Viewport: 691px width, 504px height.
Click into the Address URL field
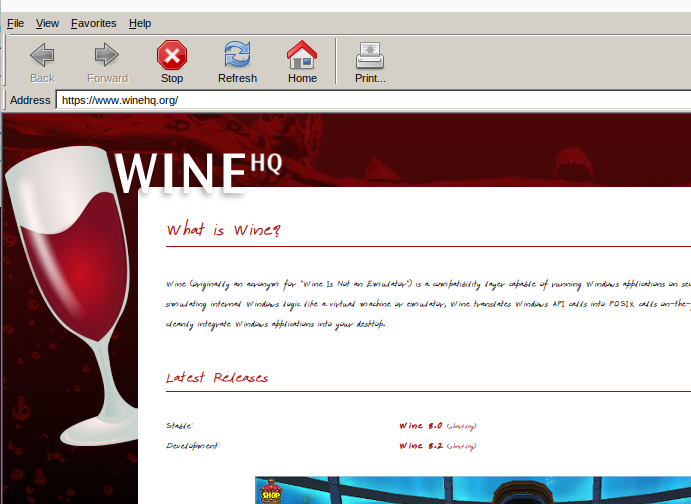(x=374, y=100)
